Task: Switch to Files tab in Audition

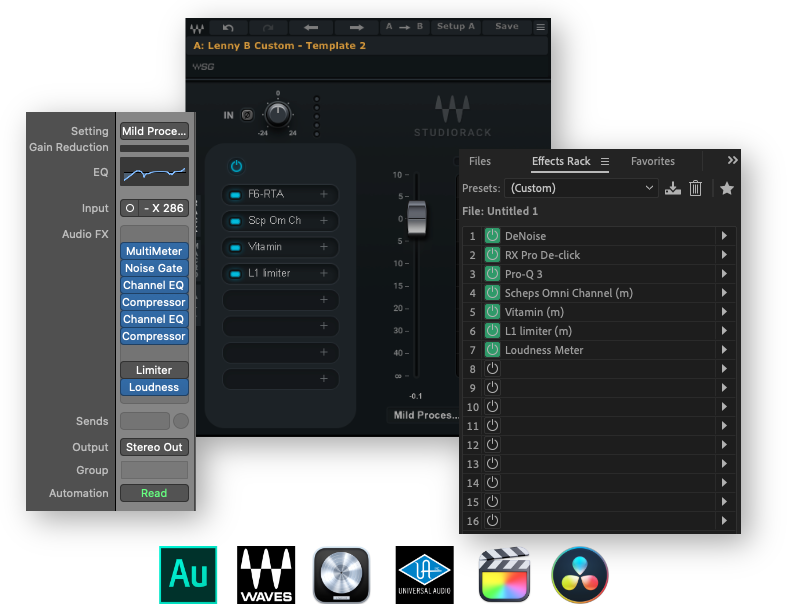Action: [479, 161]
